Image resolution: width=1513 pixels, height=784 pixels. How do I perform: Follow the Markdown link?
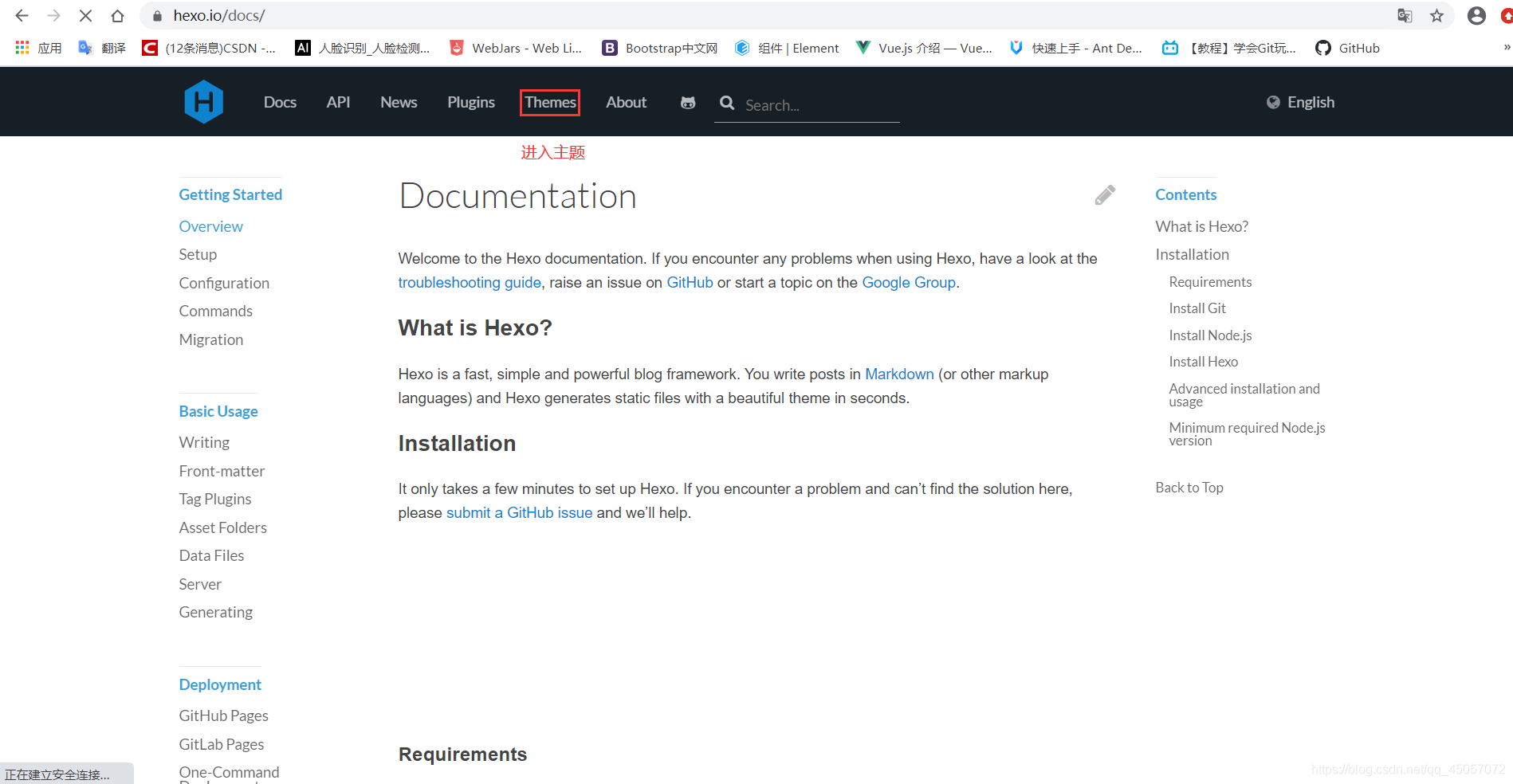click(899, 374)
